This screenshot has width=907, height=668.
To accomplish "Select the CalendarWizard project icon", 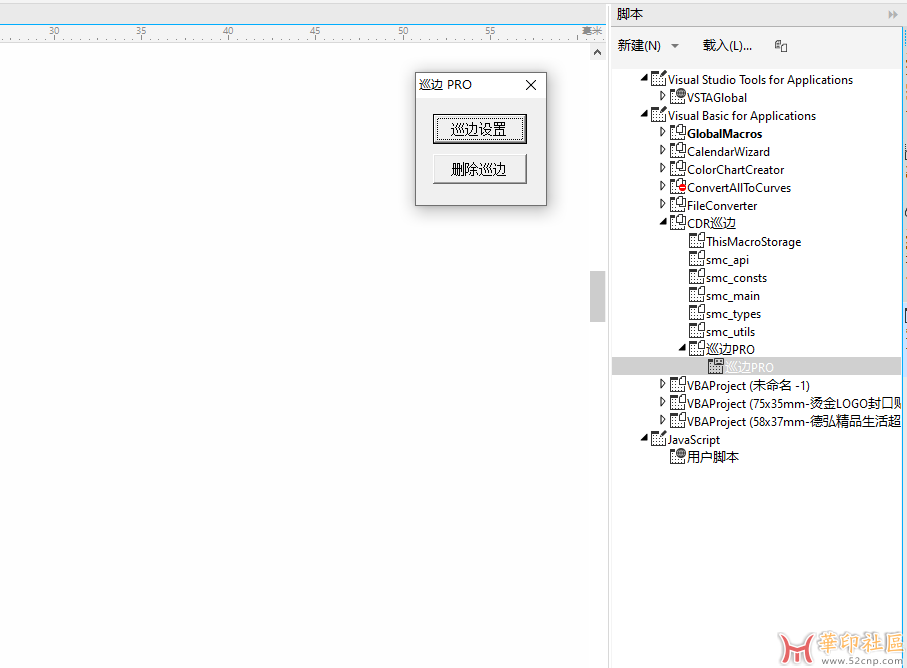I will (677, 151).
